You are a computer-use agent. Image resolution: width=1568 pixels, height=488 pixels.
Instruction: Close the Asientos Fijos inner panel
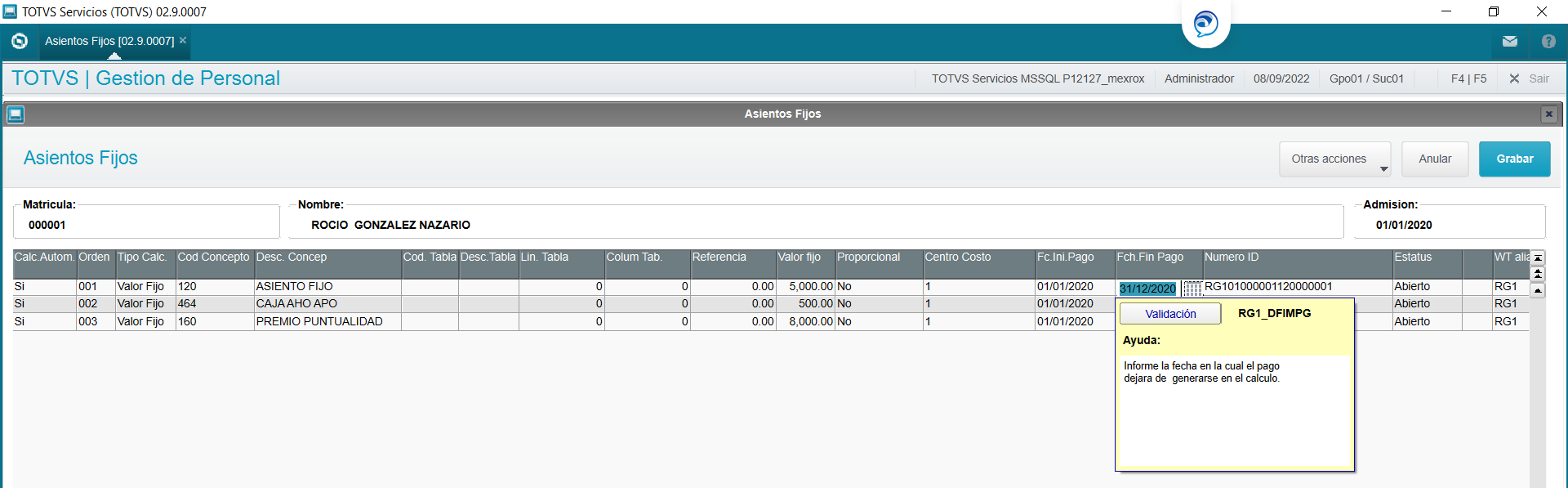(x=1548, y=114)
